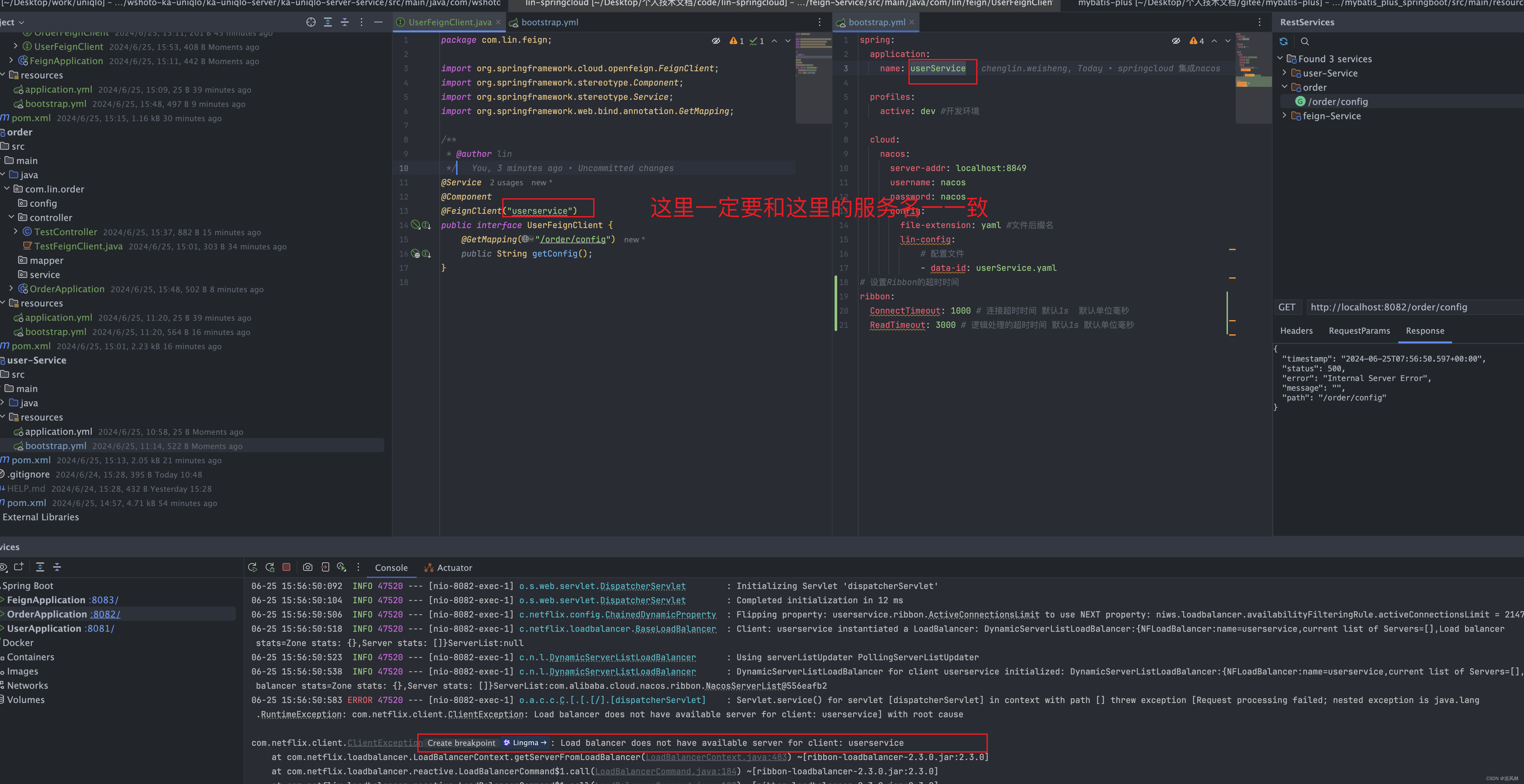Click the 4 warnings indicator in bootstrap.yml editor
Viewport: 1524px width, 784px height.
[x=1196, y=41]
